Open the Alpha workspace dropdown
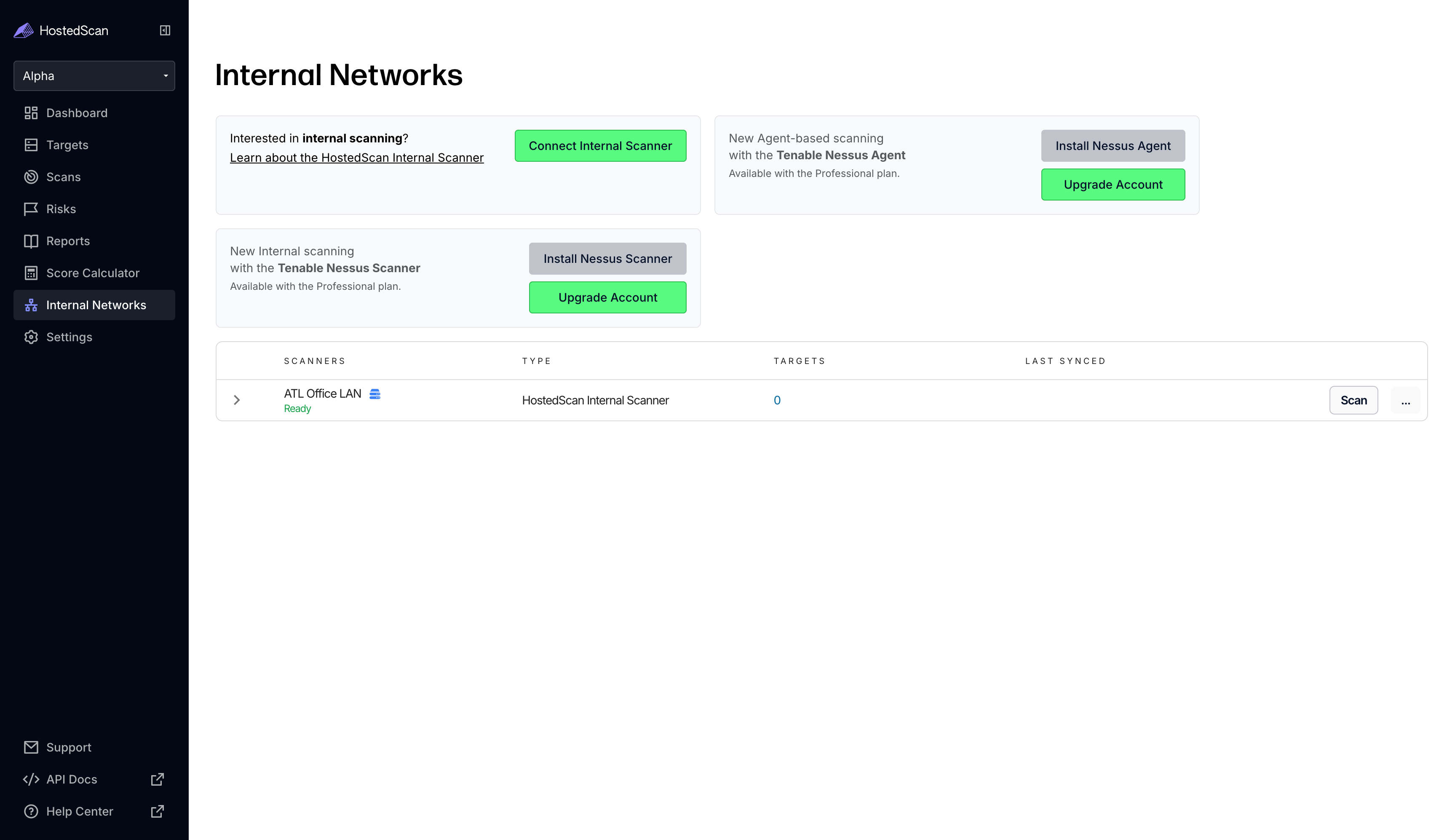This screenshot has width=1455, height=840. tap(94, 75)
